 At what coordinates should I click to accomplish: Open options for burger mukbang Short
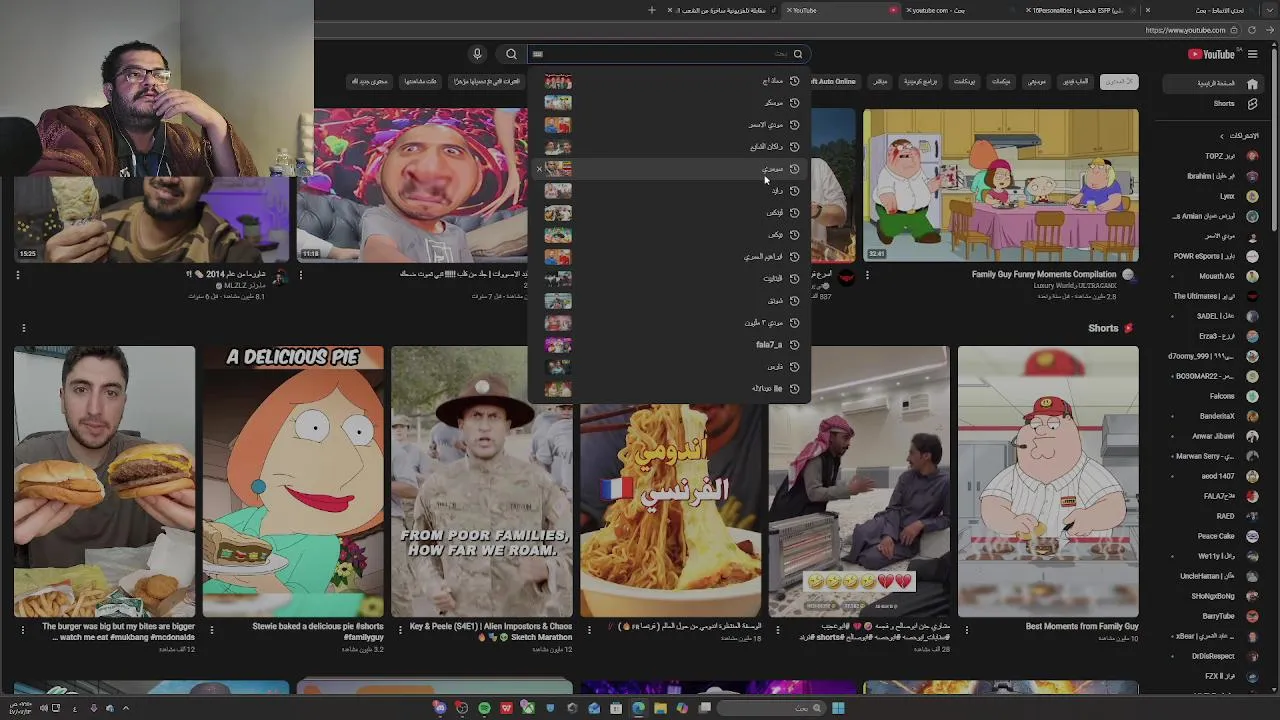point(23,629)
